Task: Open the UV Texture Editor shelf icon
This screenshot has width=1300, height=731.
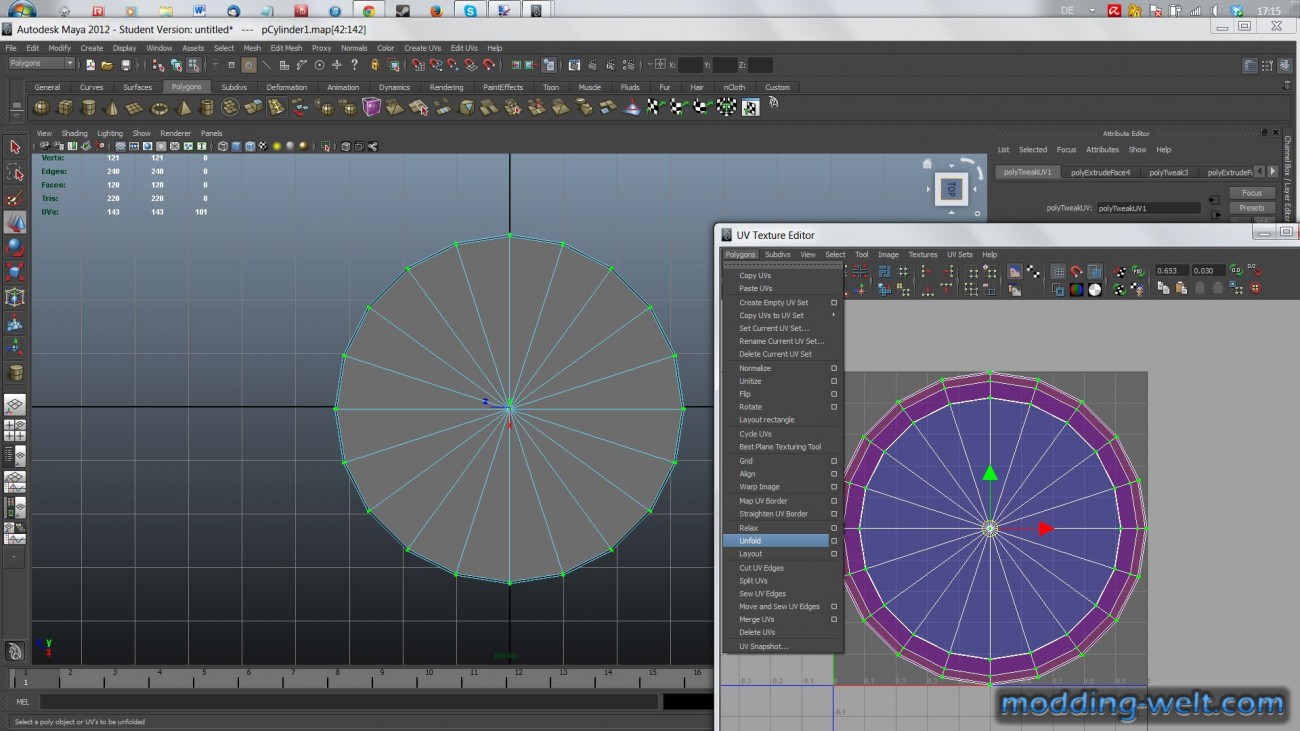Action: 751,107
